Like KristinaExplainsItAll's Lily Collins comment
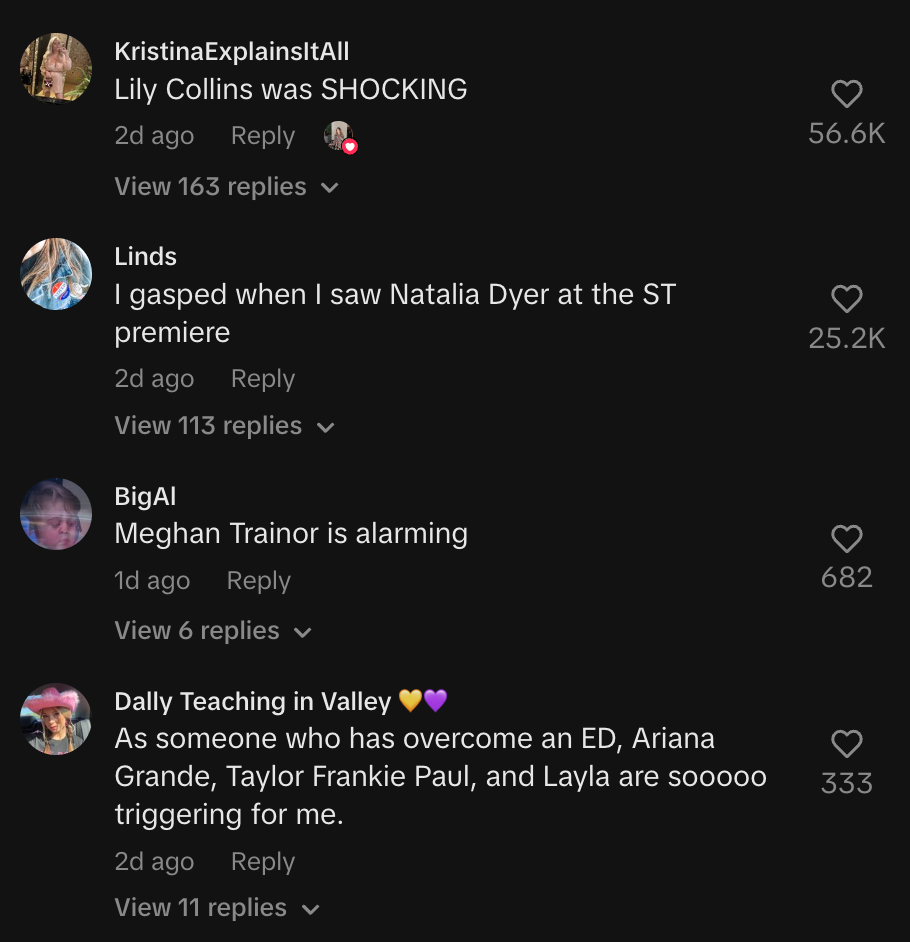Image resolution: width=910 pixels, height=942 pixels. click(846, 95)
